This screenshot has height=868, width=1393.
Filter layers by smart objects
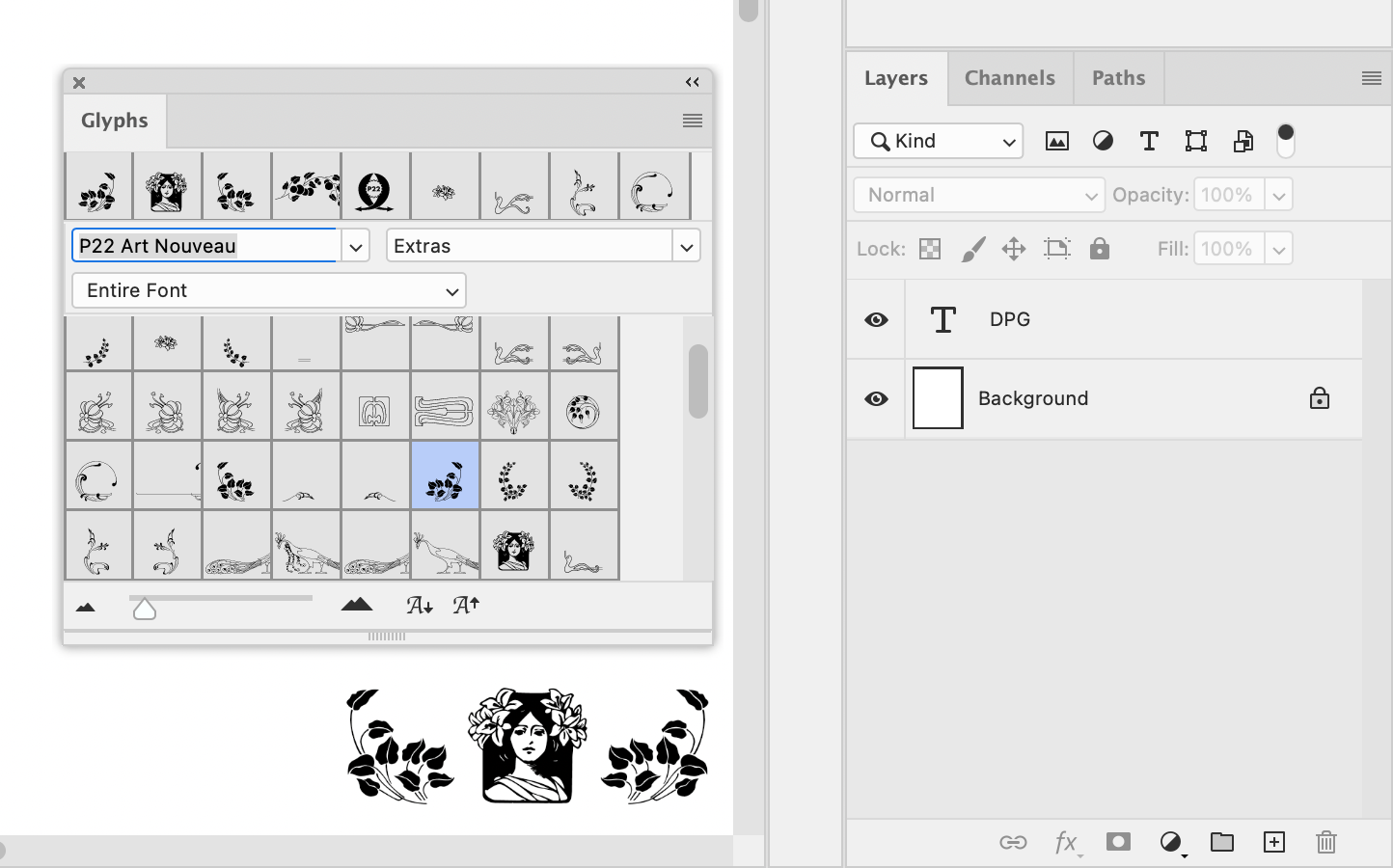point(1243,141)
